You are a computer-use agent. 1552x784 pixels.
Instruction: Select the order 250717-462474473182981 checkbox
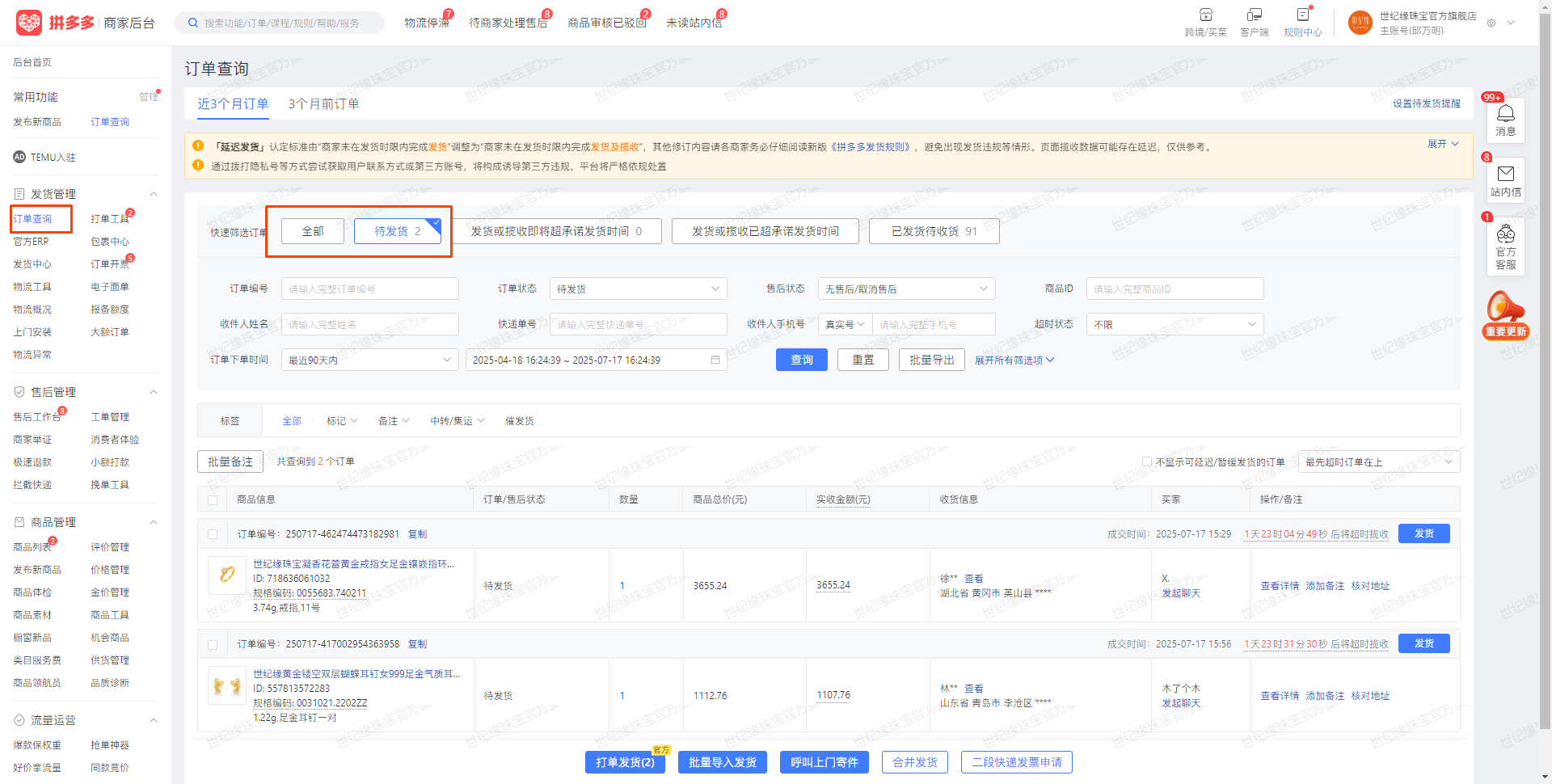213,534
